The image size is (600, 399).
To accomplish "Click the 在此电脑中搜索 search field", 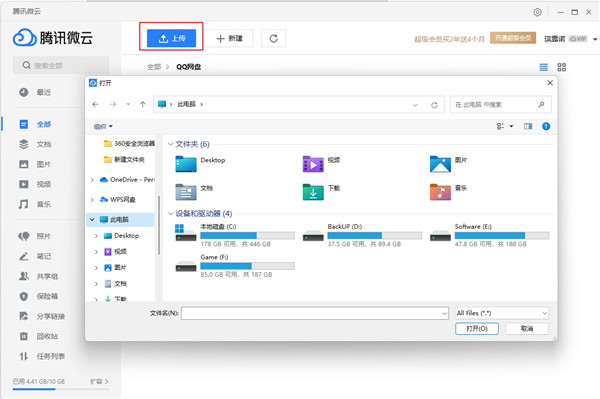I will (x=501, y=104).
